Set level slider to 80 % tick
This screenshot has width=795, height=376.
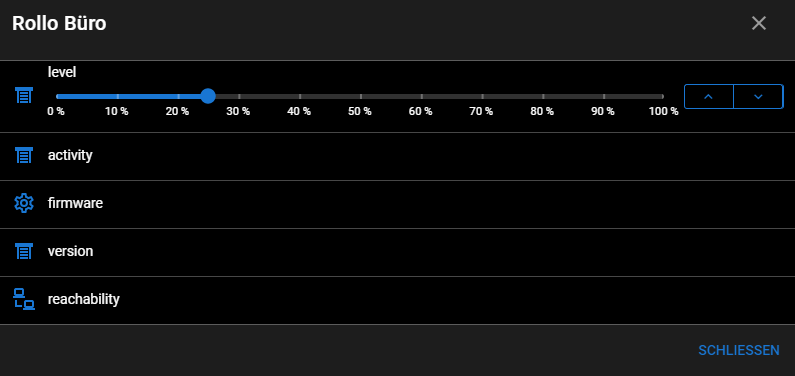543,96
